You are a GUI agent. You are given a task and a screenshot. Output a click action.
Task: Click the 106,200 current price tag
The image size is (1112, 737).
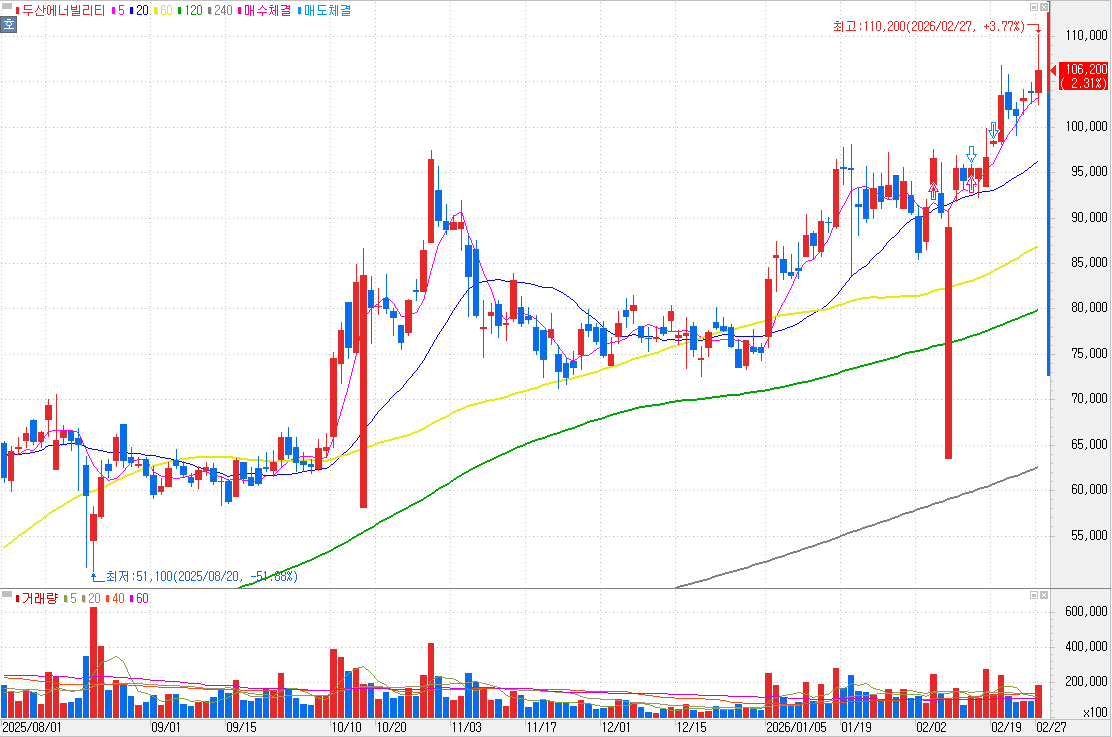point(1085,76)
